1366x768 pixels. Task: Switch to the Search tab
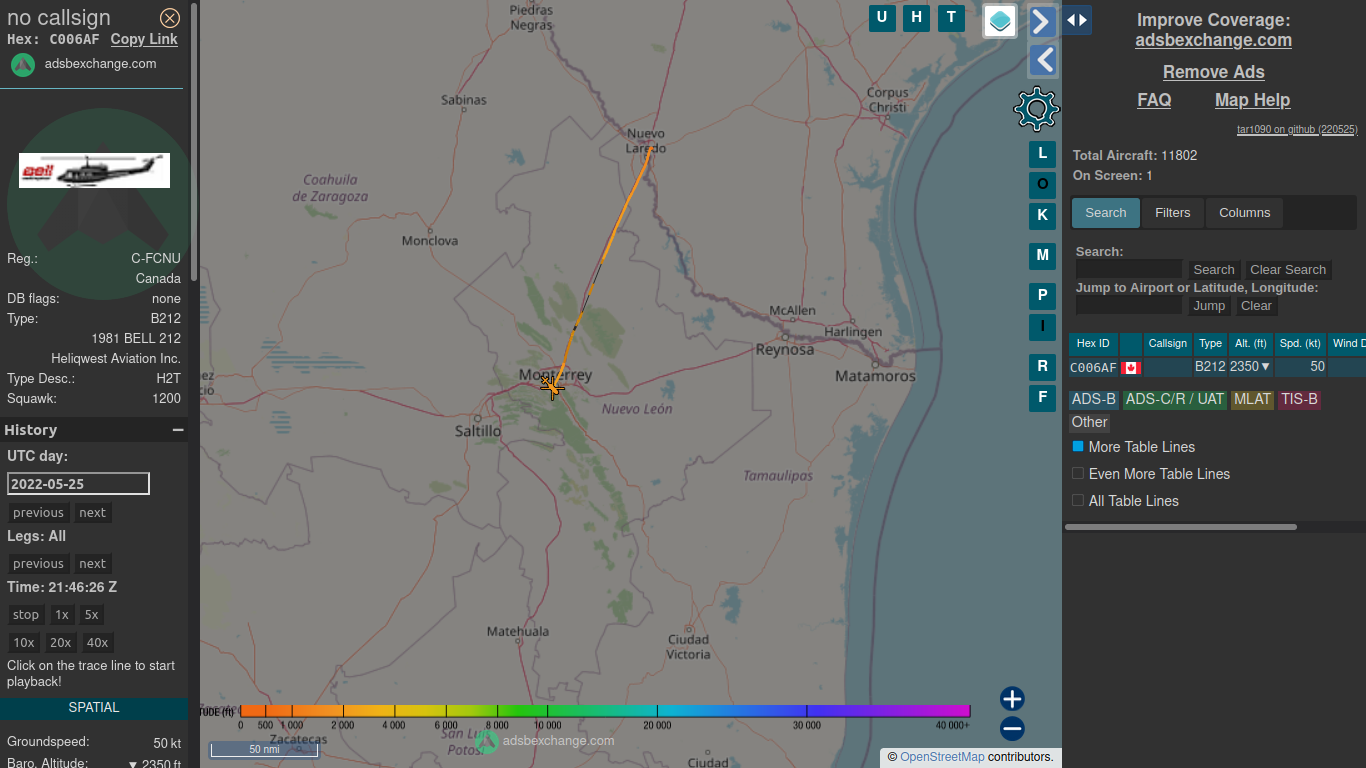(x=1106, y=213)
